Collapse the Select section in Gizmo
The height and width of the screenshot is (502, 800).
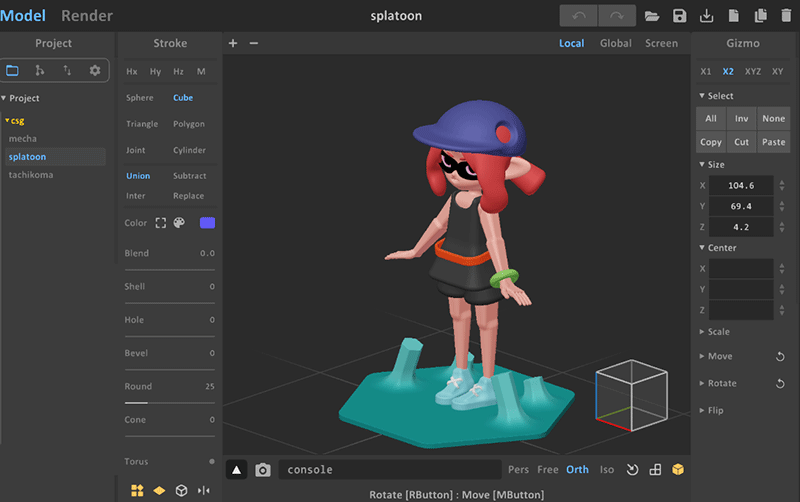pos(716,96)
